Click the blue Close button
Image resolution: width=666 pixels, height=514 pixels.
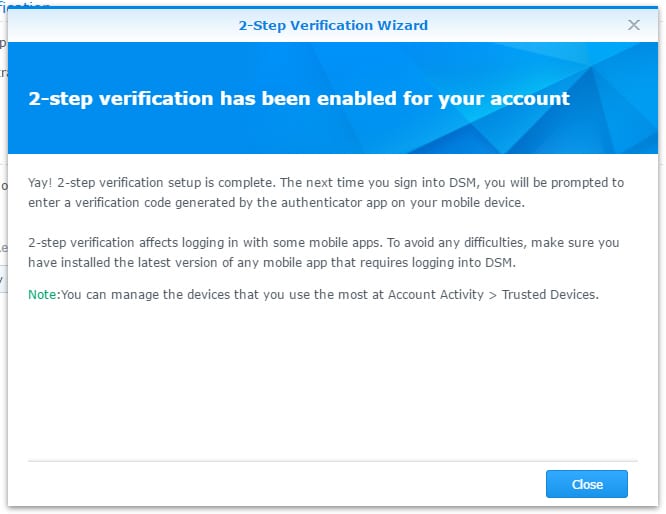587,484
